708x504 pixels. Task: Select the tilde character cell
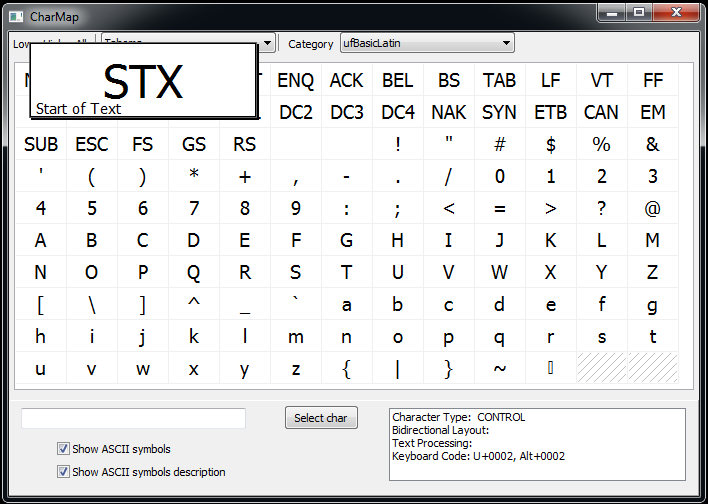(500, 369)
